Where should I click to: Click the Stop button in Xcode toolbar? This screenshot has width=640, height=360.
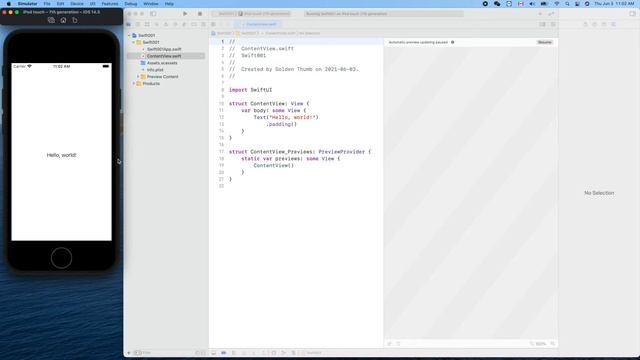(x=200, y=14)
